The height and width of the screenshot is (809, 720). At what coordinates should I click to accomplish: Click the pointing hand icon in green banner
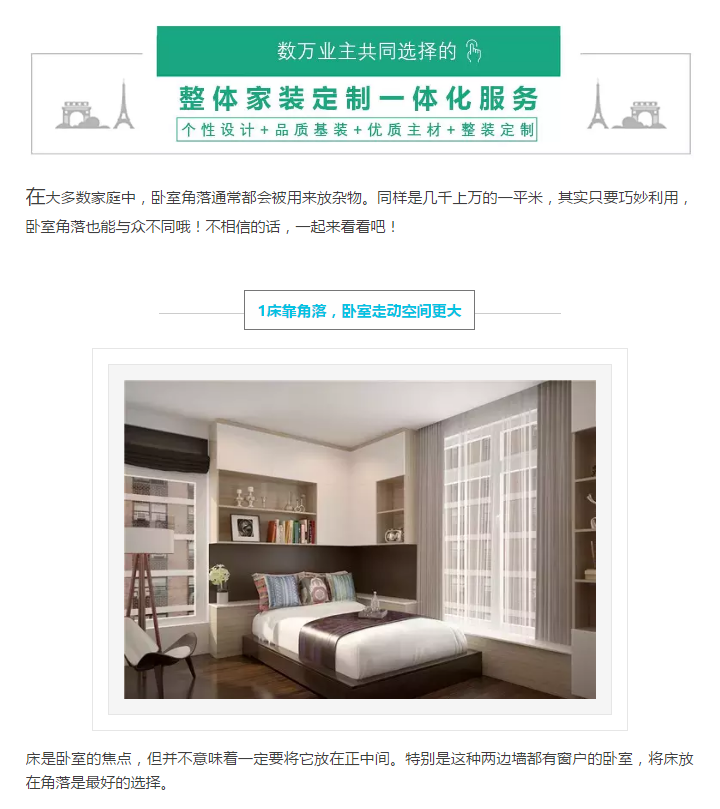pyautogui.click(x=473, y=51)
